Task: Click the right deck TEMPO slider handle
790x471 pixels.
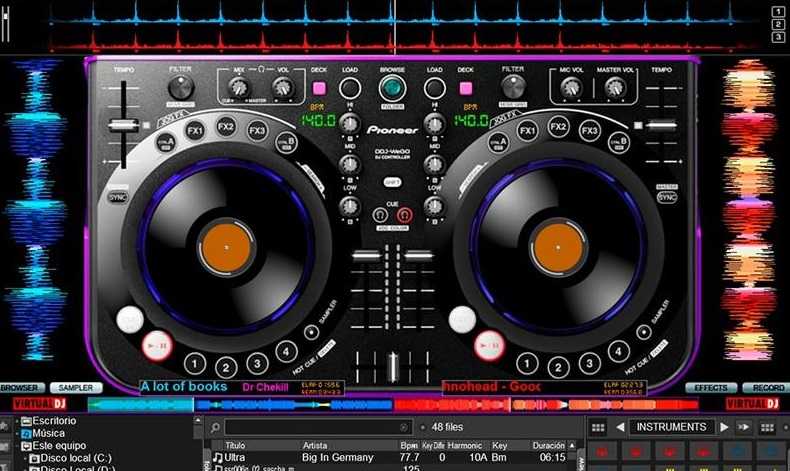Action: point(662,125)
